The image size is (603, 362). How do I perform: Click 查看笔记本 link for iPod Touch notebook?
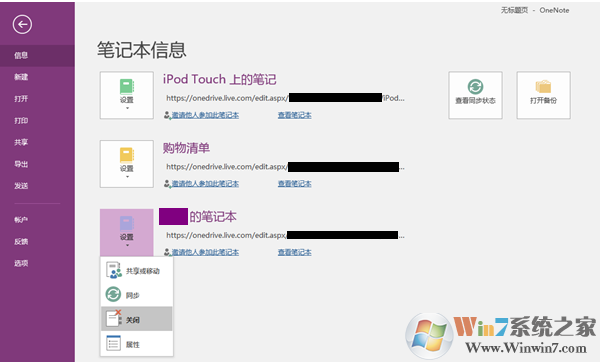[x=295, y=115]
